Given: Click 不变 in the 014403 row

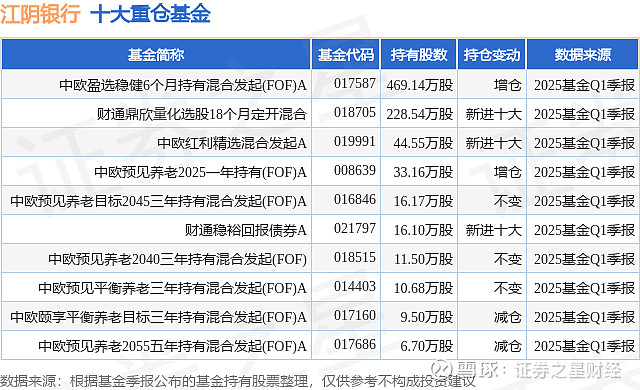Looking at the screenshot, I should pyautogui.click(x=508, y=288).
